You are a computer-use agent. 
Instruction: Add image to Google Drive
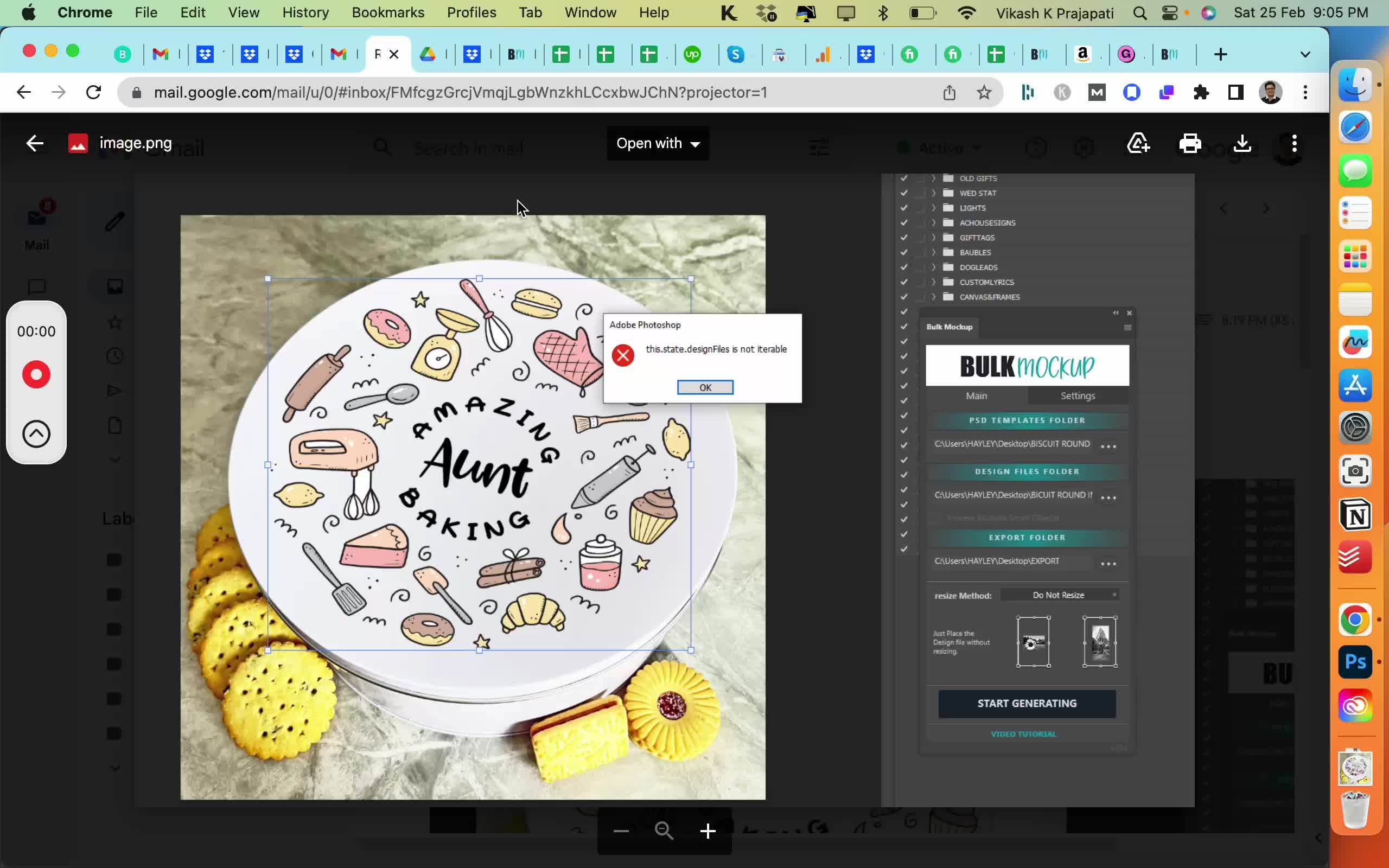click(x=1138, y=144)
